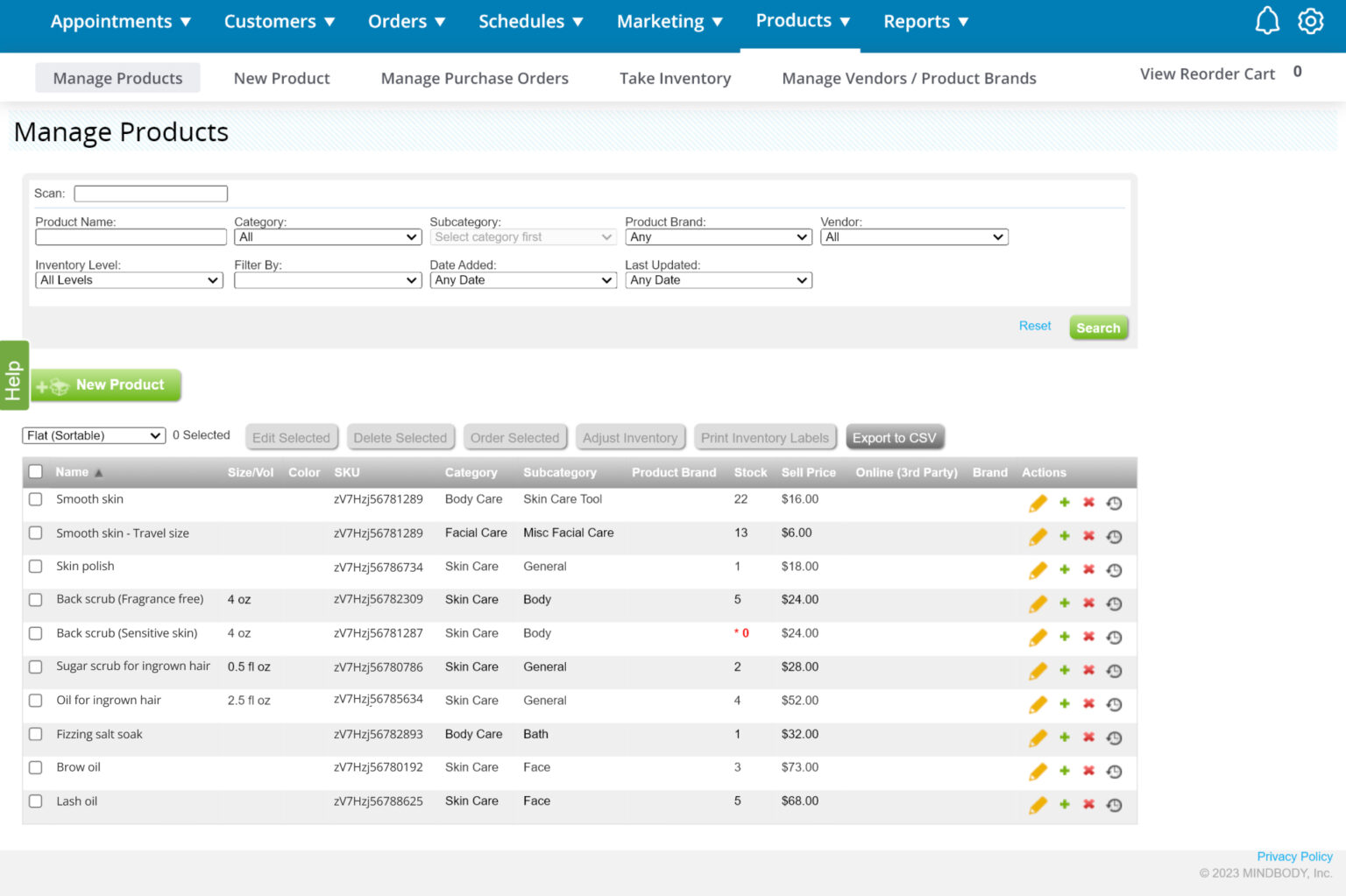Select the Smooth skin - Travel size checkbox
The height and width of the screenshot is (896, 1346).
36,533
